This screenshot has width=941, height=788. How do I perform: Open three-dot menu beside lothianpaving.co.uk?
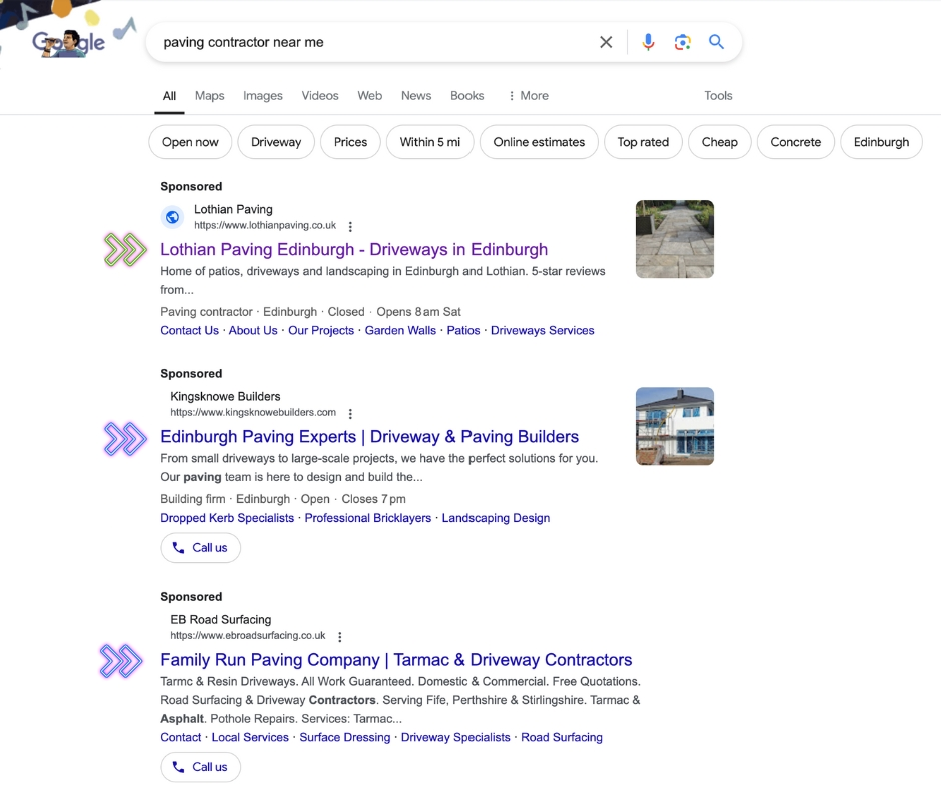[x=350, y=226]
